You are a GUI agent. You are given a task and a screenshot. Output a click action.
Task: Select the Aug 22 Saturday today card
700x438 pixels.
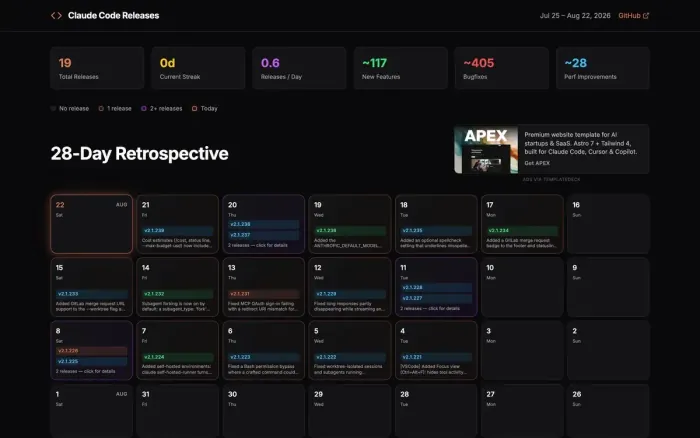point(92,224)
